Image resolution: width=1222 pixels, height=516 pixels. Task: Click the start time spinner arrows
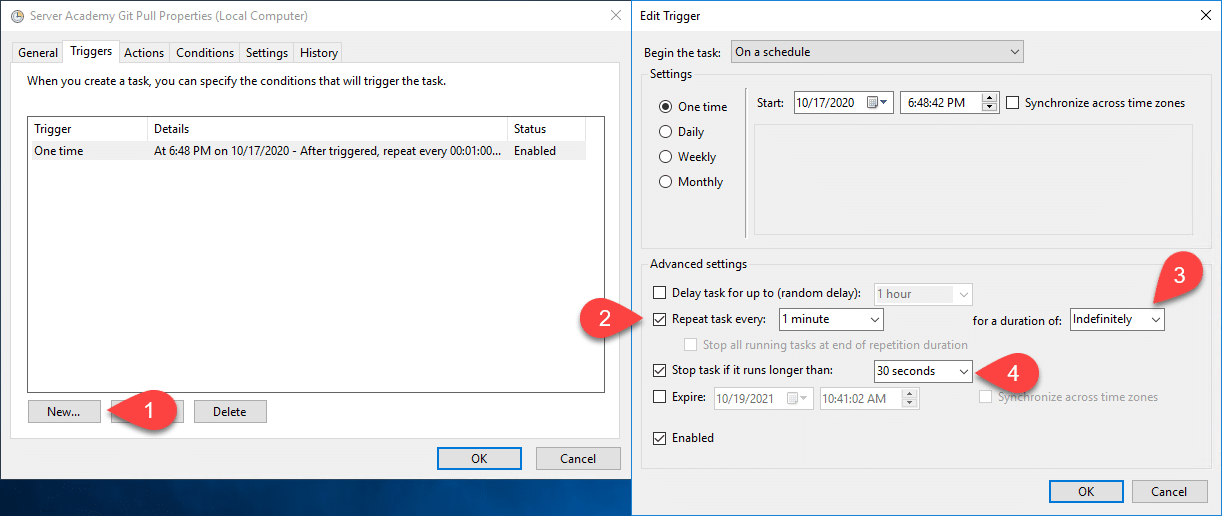[x=990, y=102]
